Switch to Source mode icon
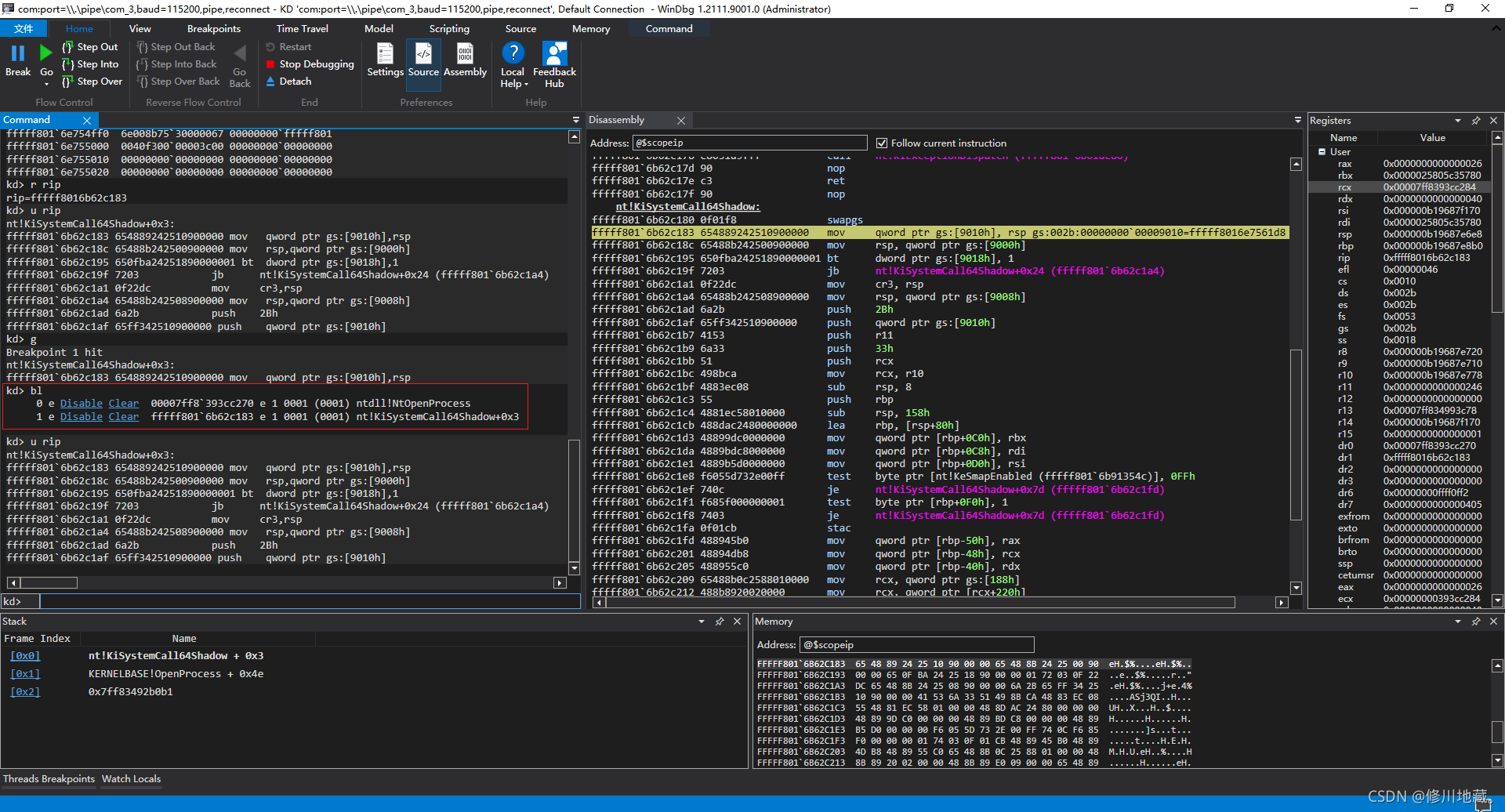The width and height of the screenshot is (1505, 812). (423, 53)
